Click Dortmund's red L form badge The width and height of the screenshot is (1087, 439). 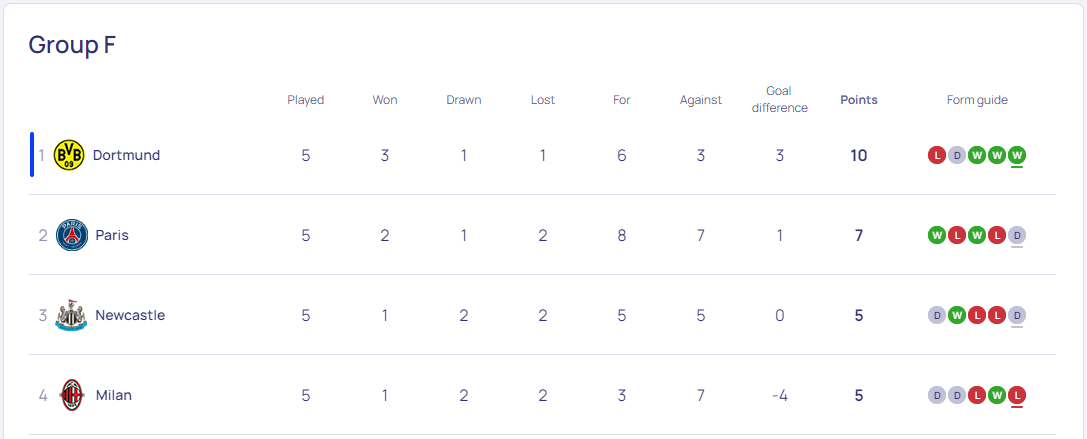[x=937, y=155]
